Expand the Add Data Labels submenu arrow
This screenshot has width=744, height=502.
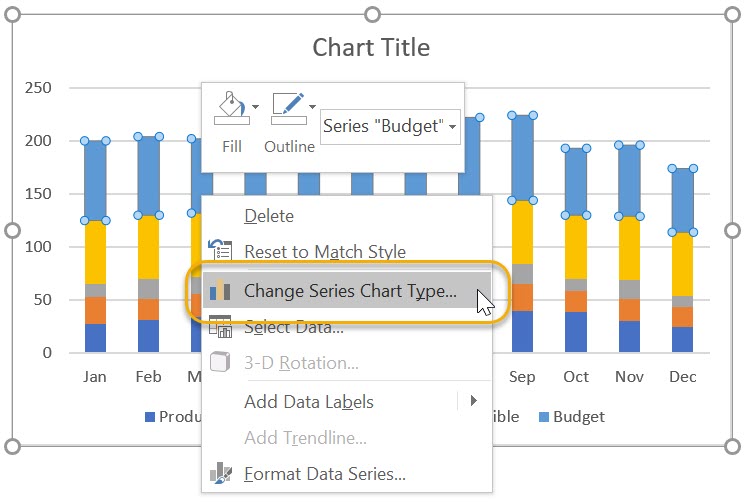(473, 401)
